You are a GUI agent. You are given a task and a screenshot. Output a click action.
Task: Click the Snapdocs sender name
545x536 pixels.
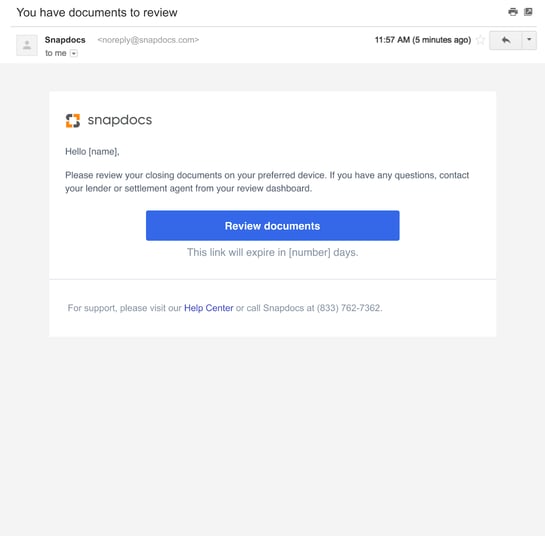pyautogui.click(x=65, y=40)
